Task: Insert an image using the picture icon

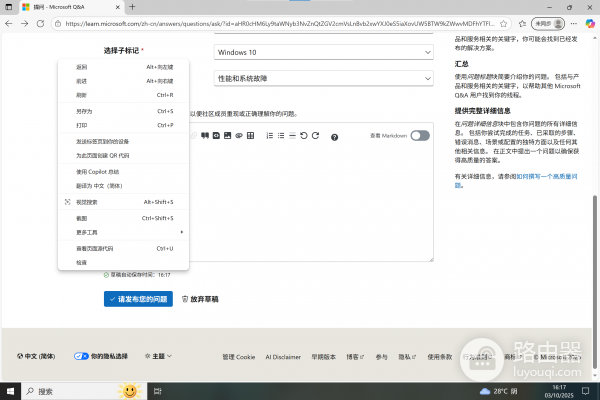Action: (227, 136)
